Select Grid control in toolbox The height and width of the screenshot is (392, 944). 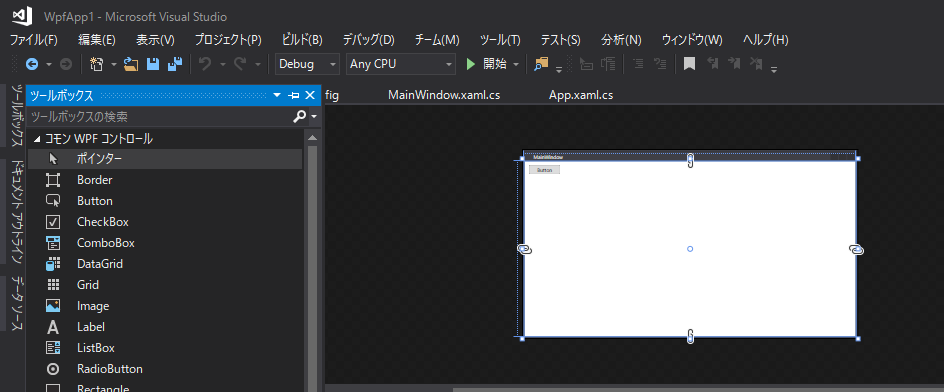(x=164, y=285)
